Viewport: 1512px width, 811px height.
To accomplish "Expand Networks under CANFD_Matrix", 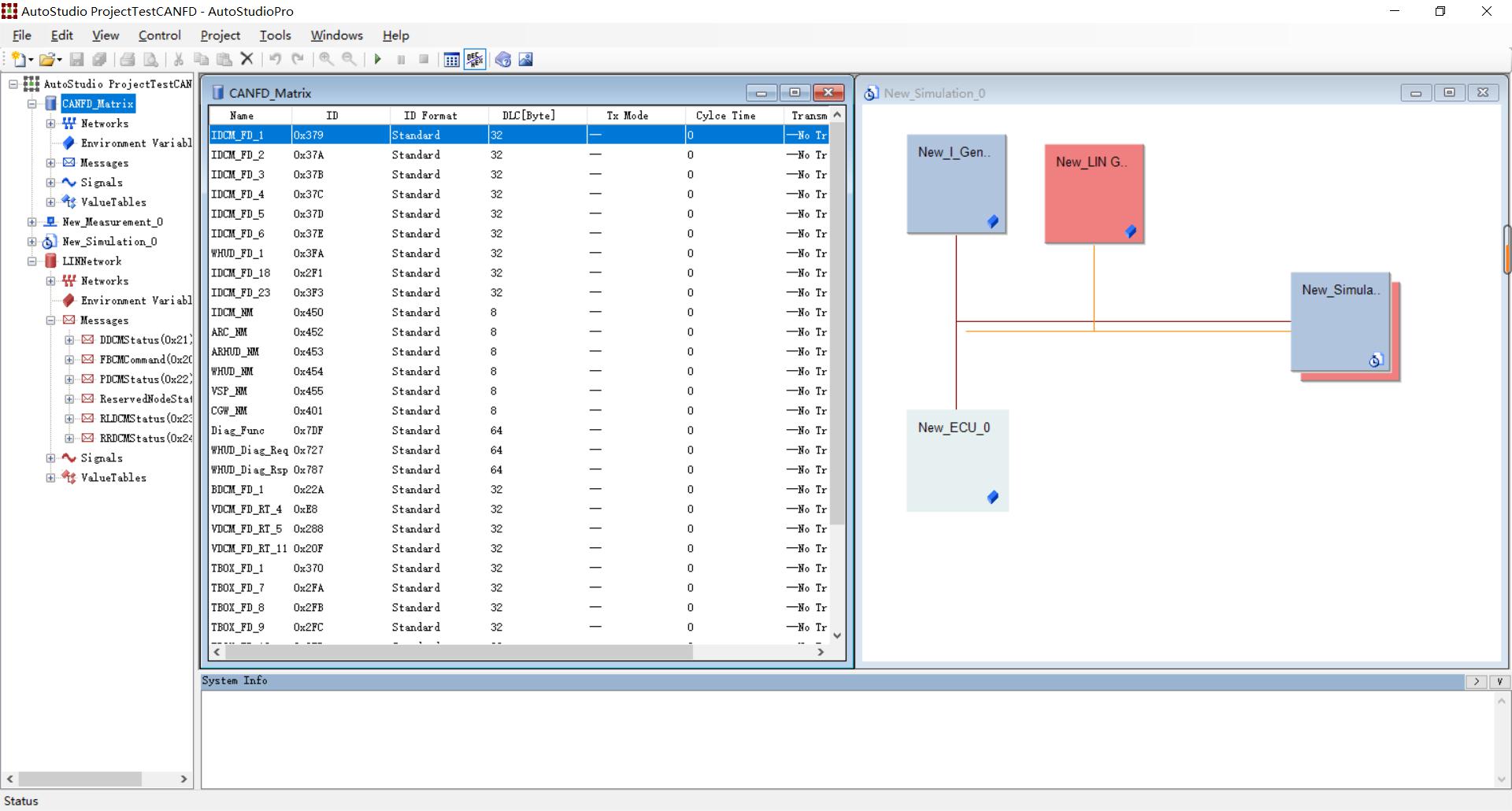I will click(x=51, y=123).
